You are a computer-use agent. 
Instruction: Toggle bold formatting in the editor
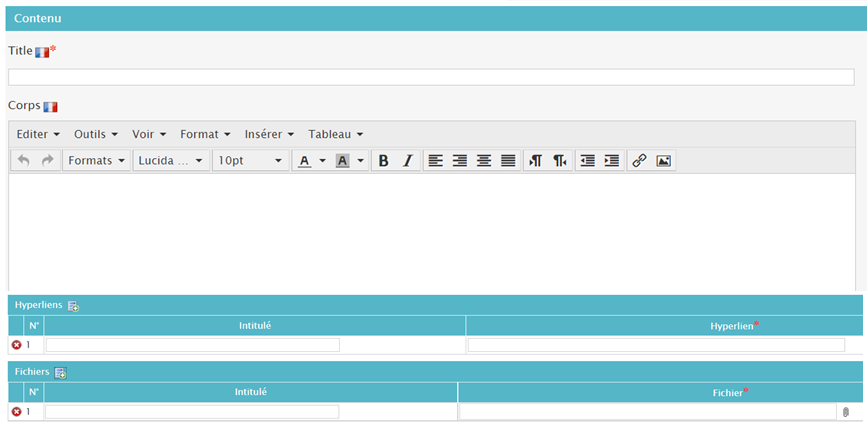(x=383, y=161)
